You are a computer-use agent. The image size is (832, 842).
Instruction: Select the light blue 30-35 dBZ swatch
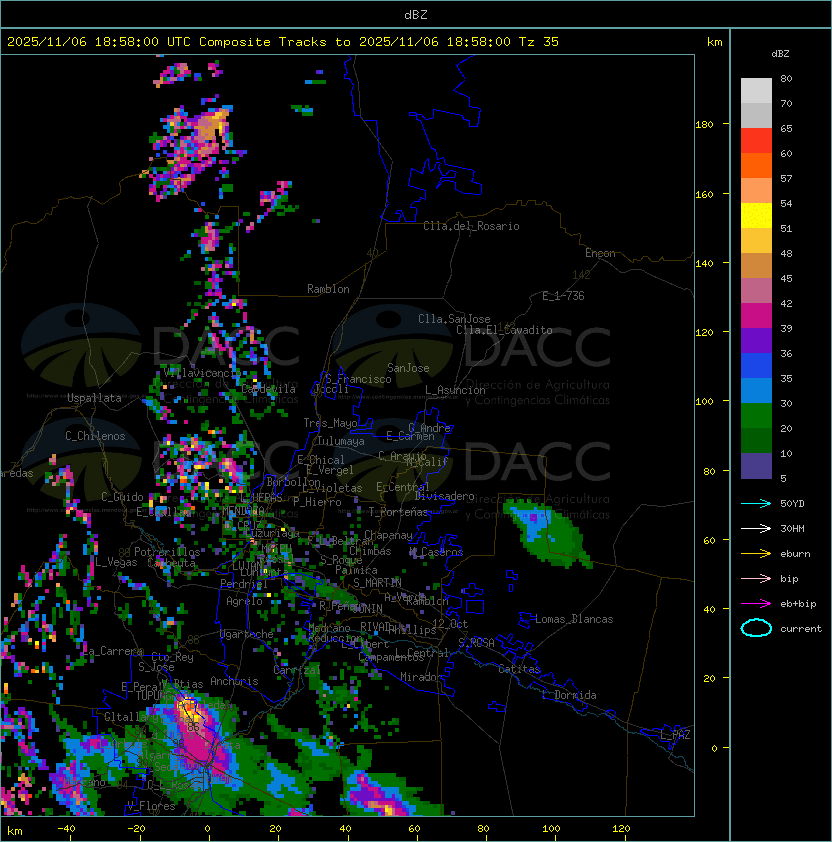(756, 390)
